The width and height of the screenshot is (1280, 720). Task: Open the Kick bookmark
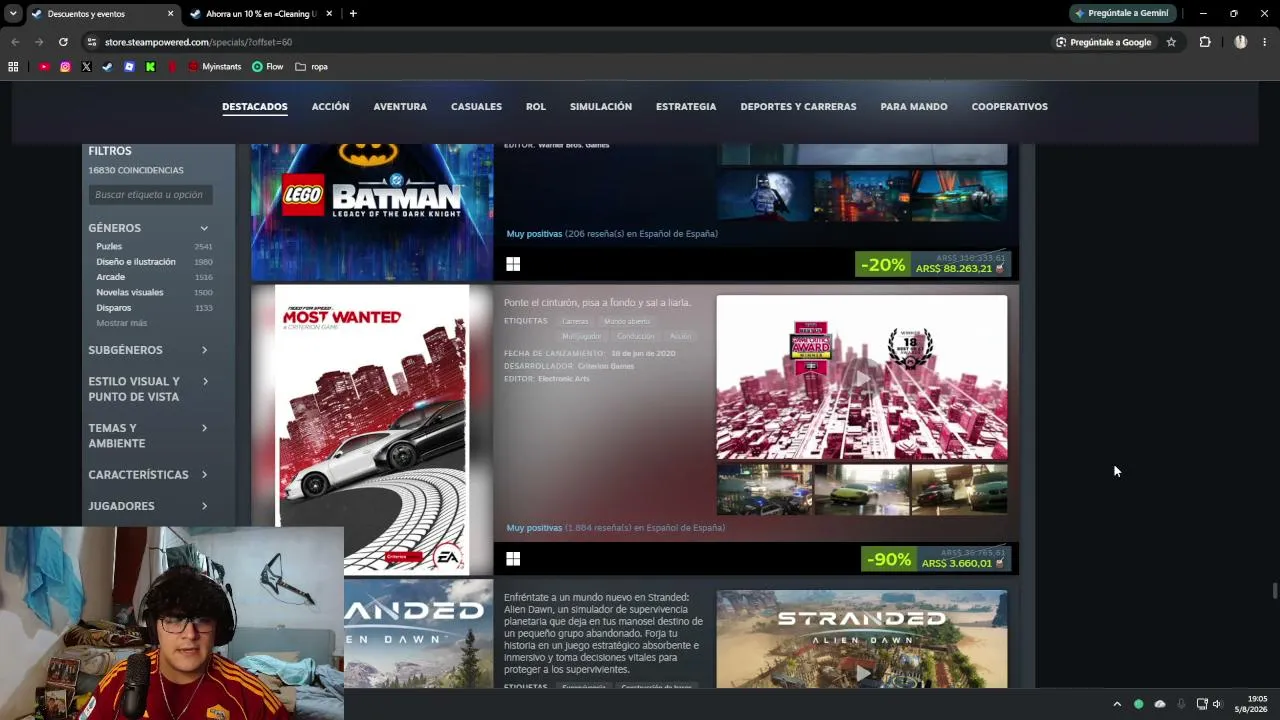pos(150,67)
